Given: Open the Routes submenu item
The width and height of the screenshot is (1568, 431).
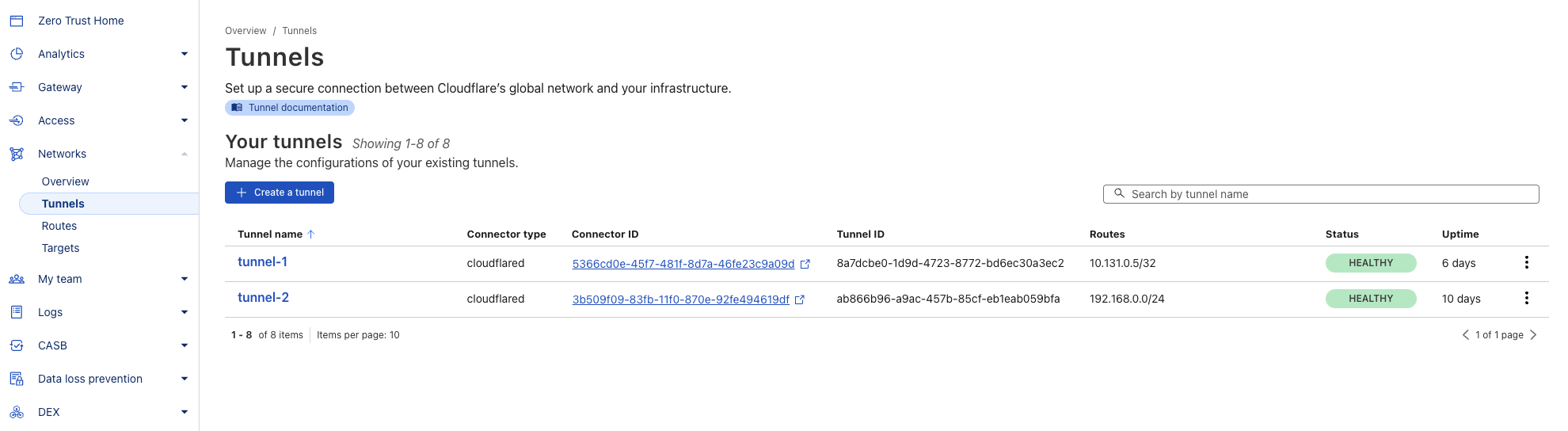Looking at the screenshot, I should [x=59, y=226].
